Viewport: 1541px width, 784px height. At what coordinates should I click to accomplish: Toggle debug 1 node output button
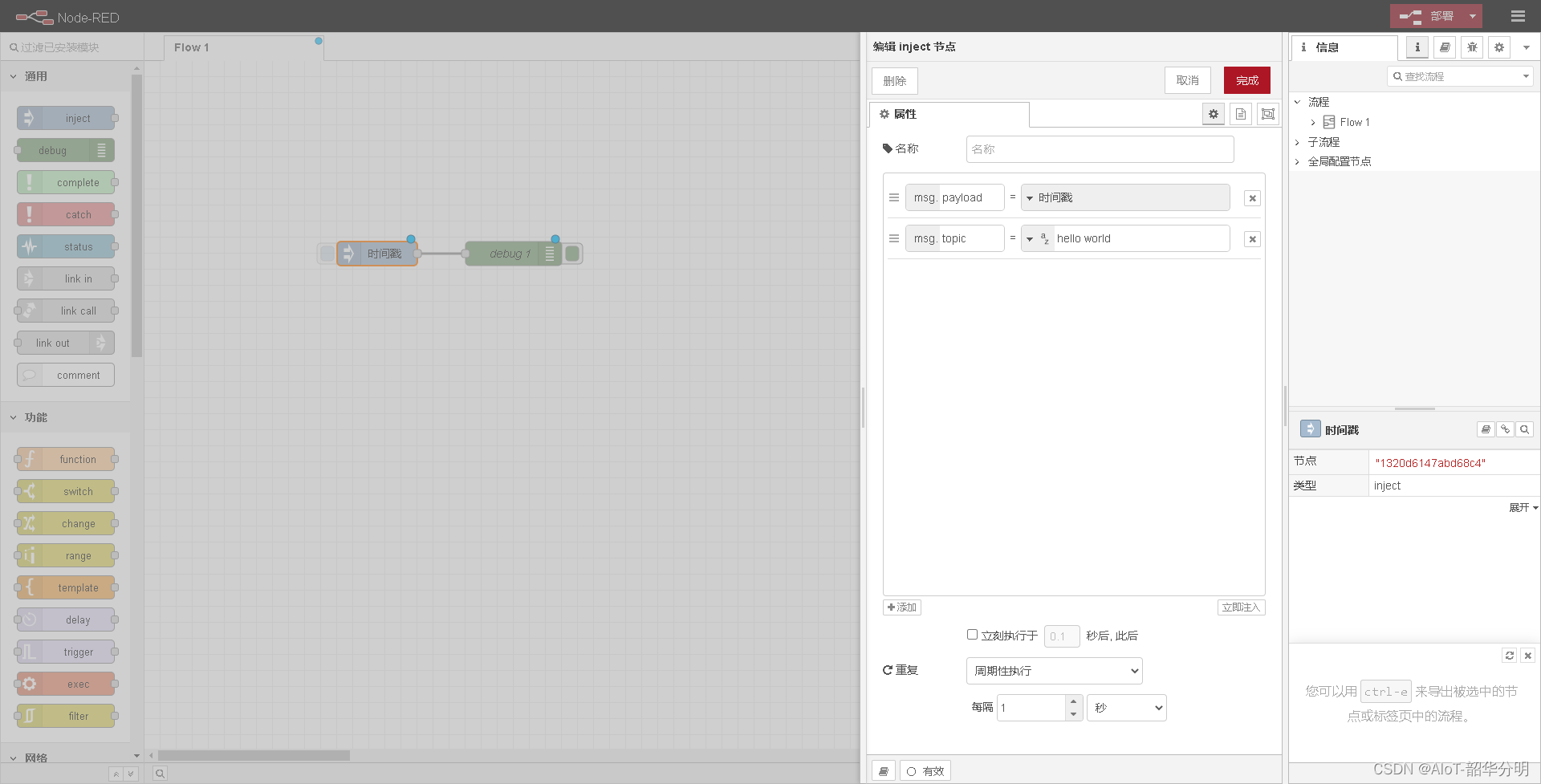(x=572, y=254)
